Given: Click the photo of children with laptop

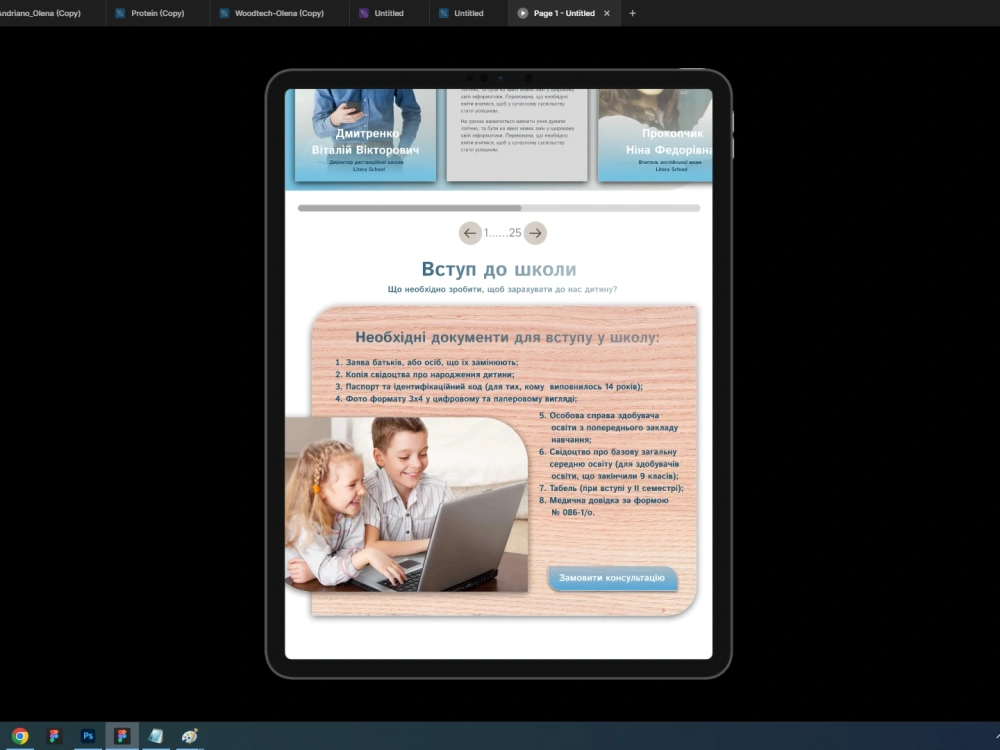Looking at the screenshot, I should (406, 504).
